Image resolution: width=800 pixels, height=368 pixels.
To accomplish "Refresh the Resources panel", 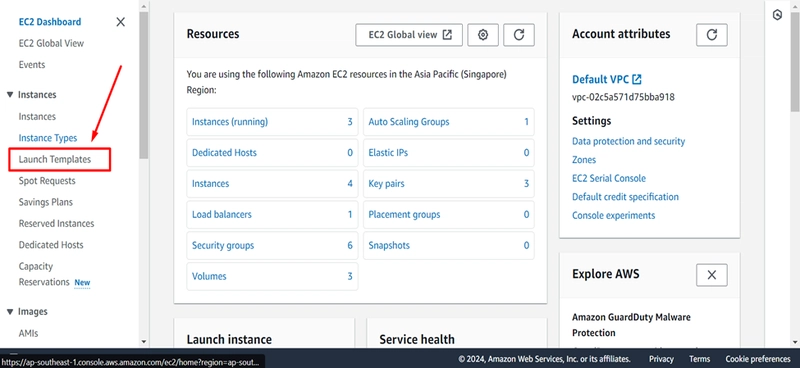I will click(x=519, y=35).
